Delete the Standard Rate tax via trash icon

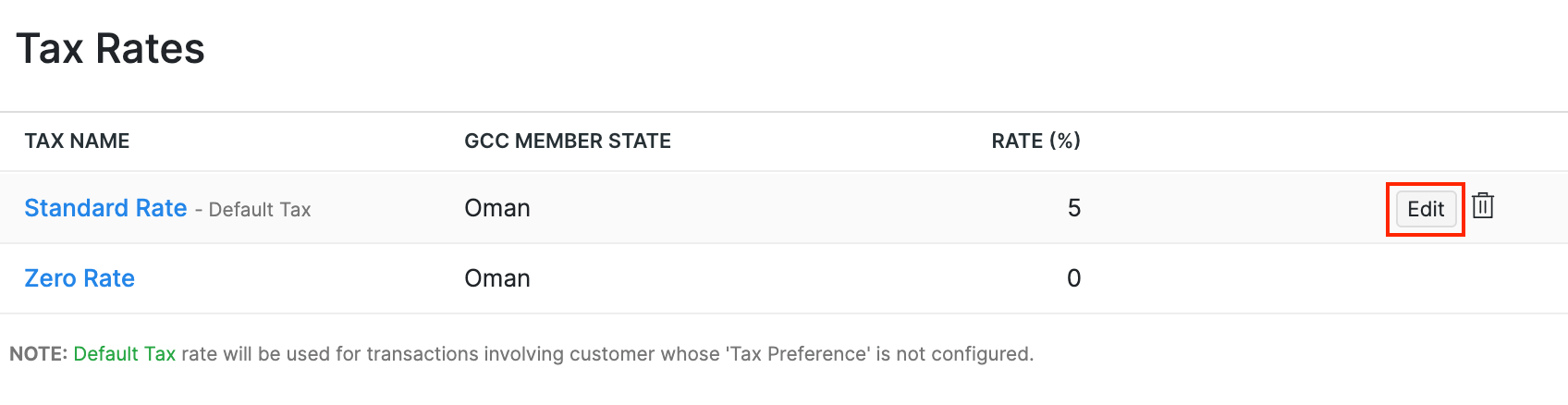pos(1483,206)
